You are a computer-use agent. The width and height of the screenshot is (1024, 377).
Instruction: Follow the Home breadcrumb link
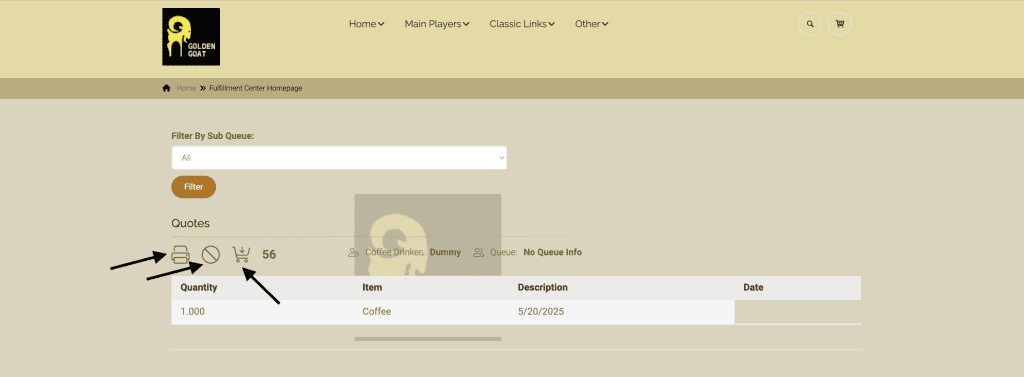point(186,88)
